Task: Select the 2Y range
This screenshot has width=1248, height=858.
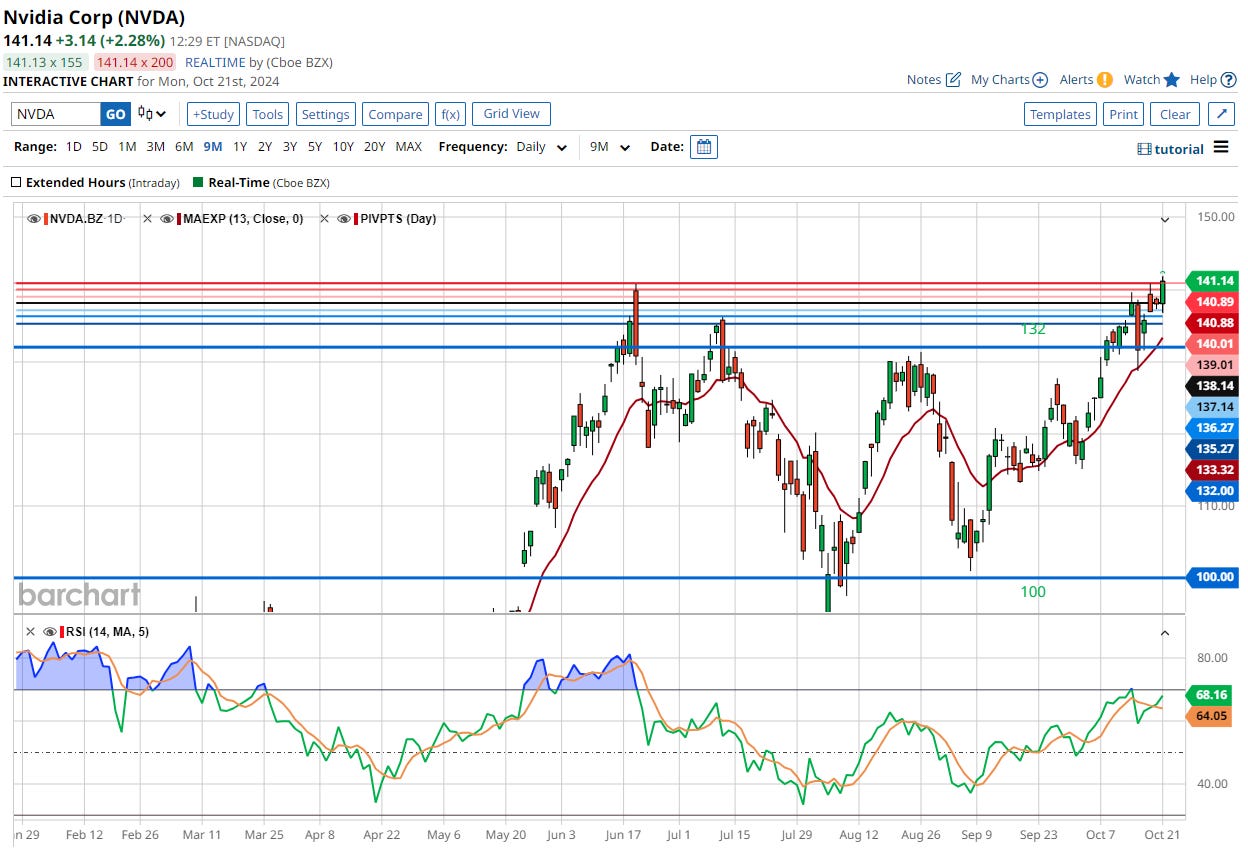Action: point(265,147)
